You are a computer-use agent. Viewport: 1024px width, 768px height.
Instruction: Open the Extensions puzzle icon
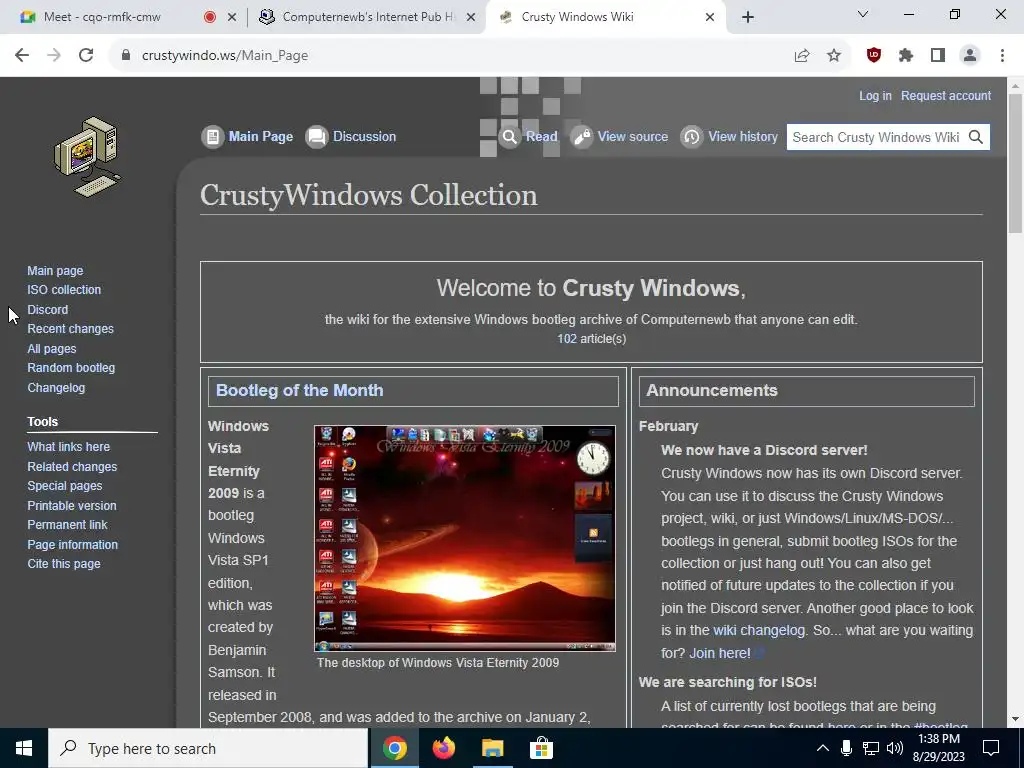tap(906, 56)
